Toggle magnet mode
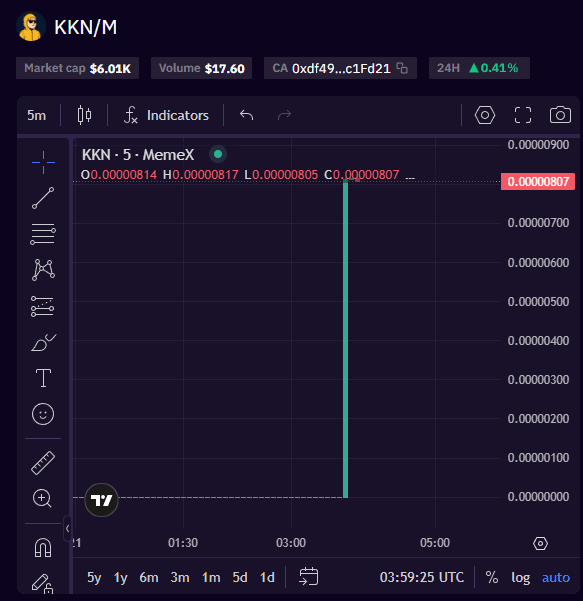Viewport: 583px width, 601px height. [43, 547]
